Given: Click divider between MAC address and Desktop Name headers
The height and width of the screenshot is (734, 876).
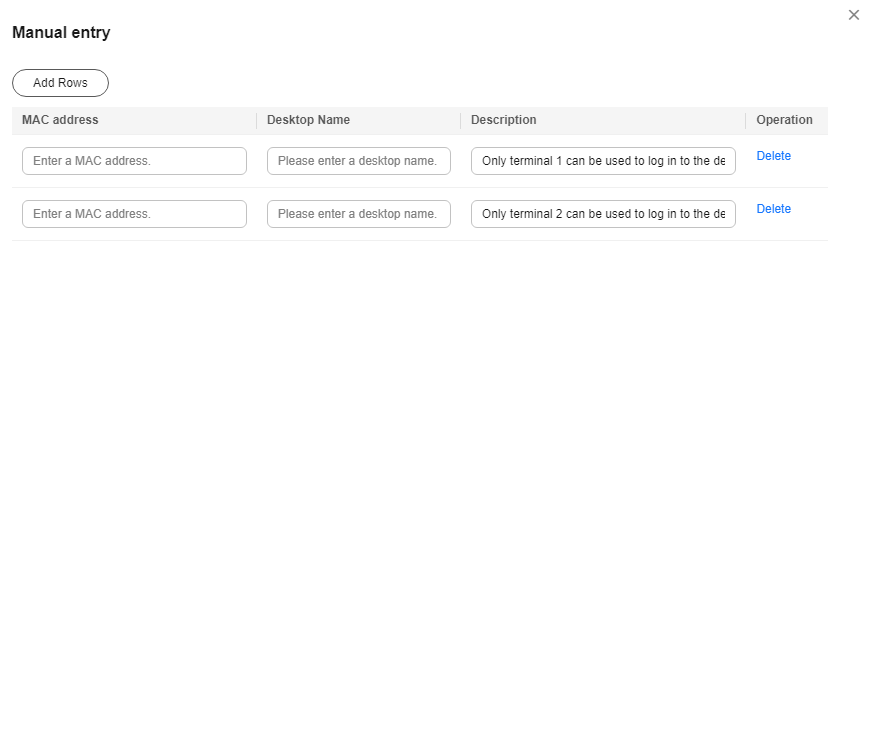Looking at the screenshot, I should pyautogui.click(x=256, y=121).
